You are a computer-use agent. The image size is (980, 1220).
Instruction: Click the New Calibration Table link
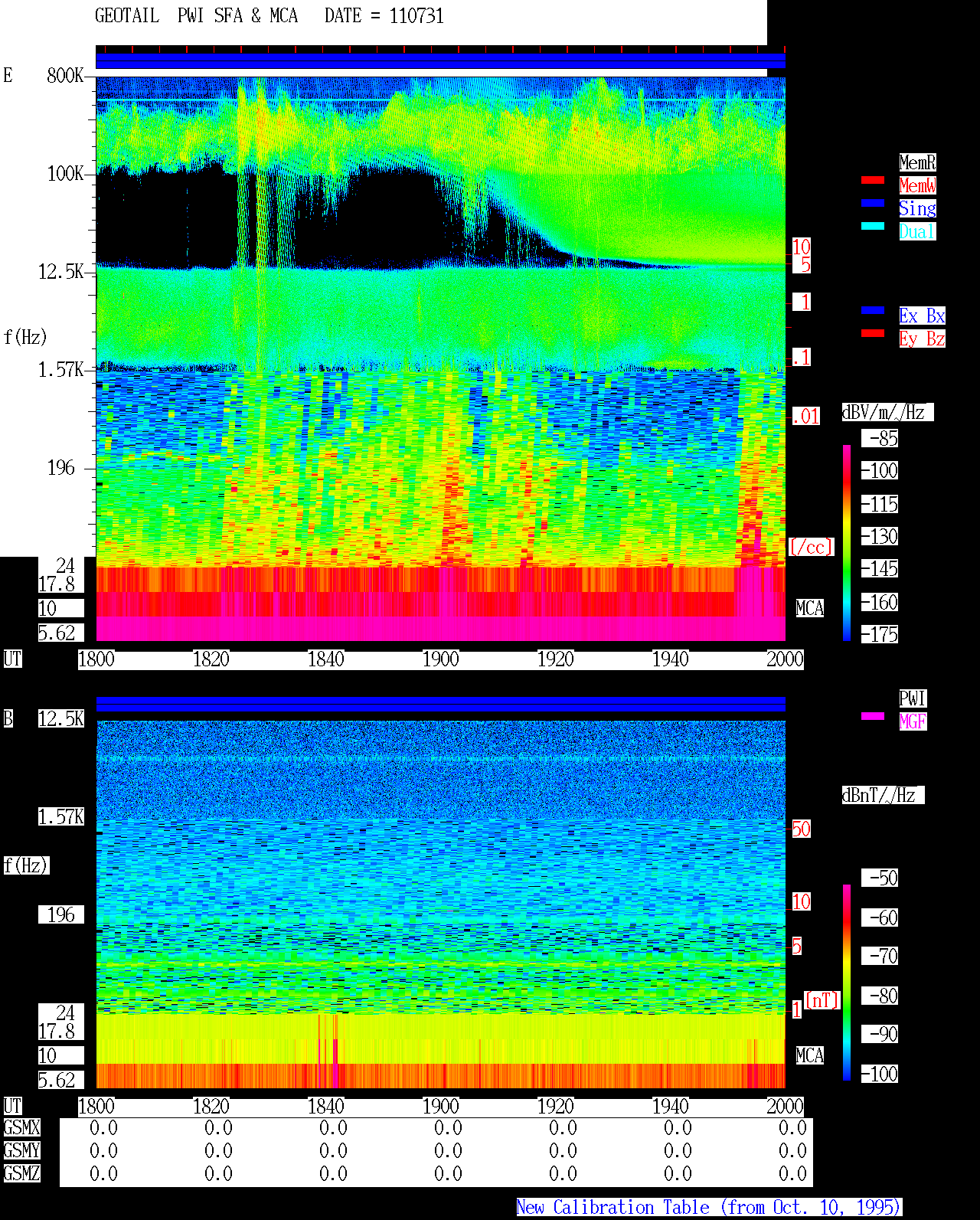click(x=709, y=1208)
